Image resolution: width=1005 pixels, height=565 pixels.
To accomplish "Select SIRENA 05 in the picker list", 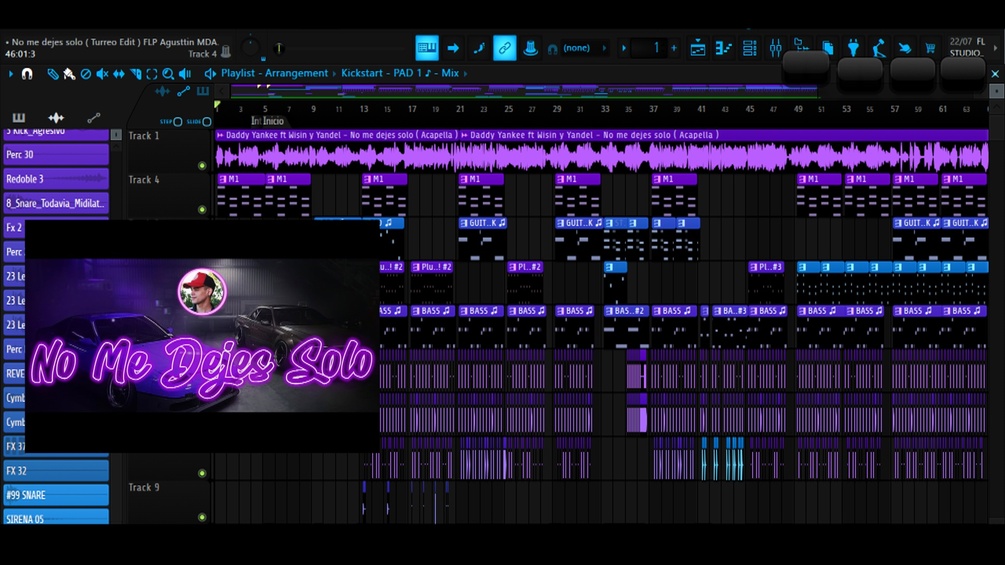I will 56,517.
